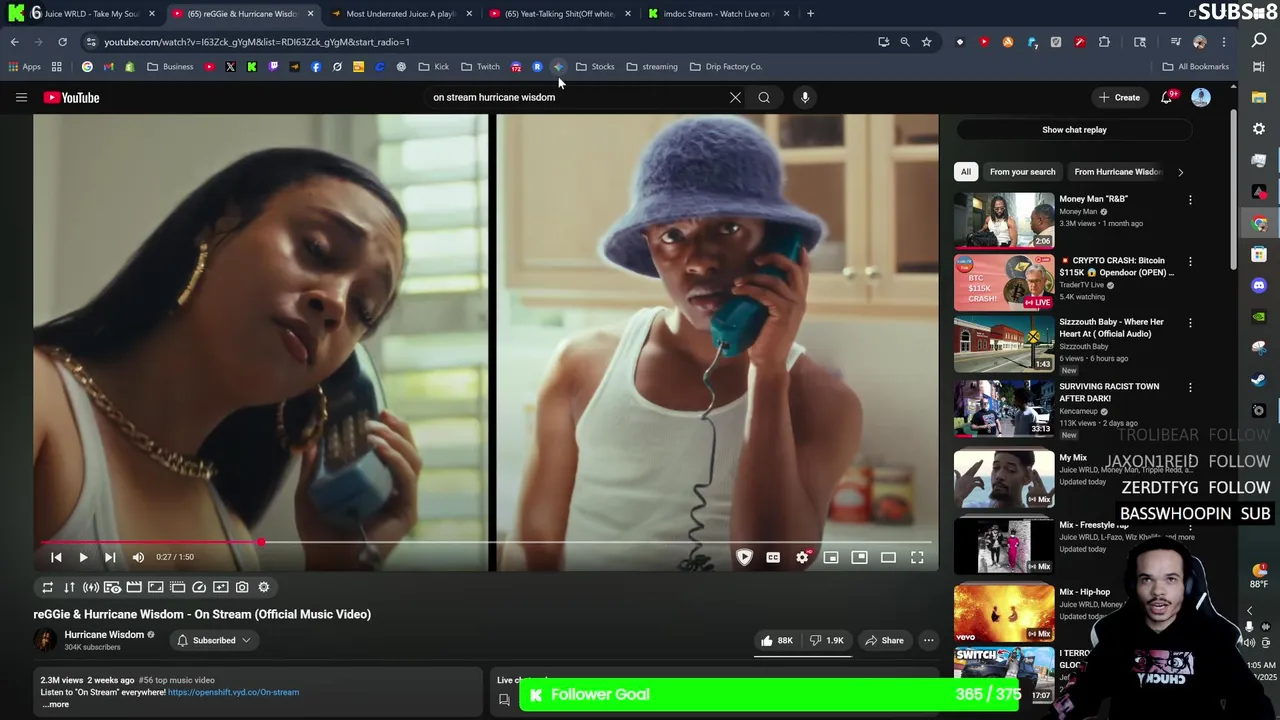This screenshot has height=720, width=1280.
Task: Go to the YouTube home logo
Action: click(x=71, y=97)
